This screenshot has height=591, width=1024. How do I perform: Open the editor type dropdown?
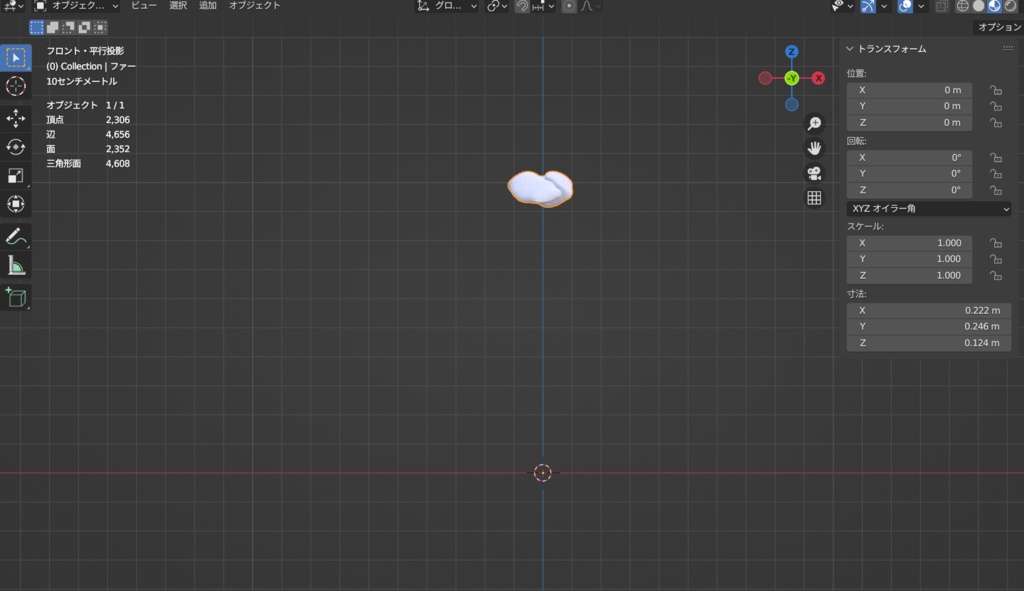tap(12, 6)
